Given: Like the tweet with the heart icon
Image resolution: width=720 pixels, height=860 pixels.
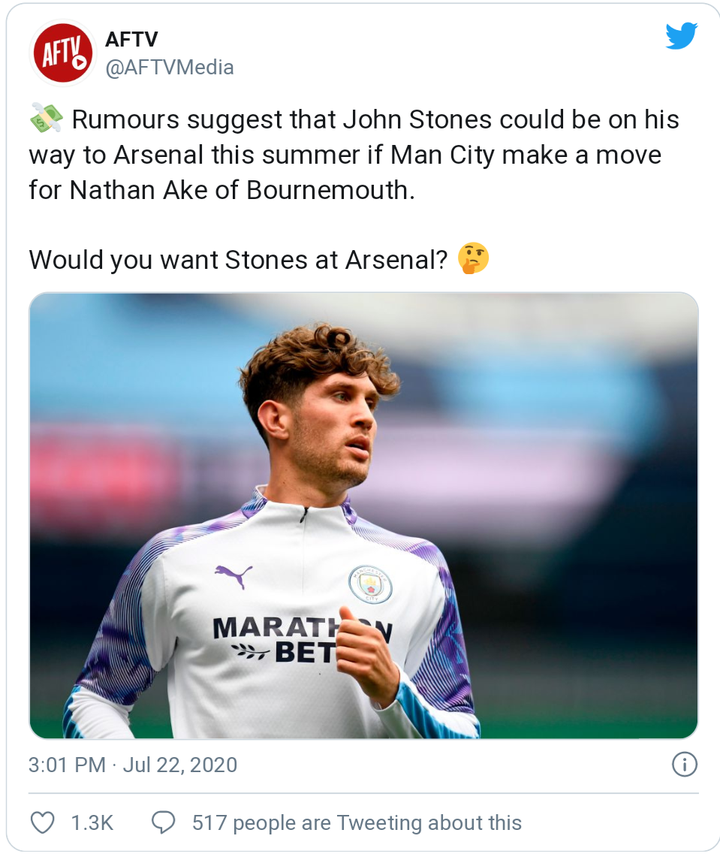Looking at the screenshot, I should click(x=42, y=822).
